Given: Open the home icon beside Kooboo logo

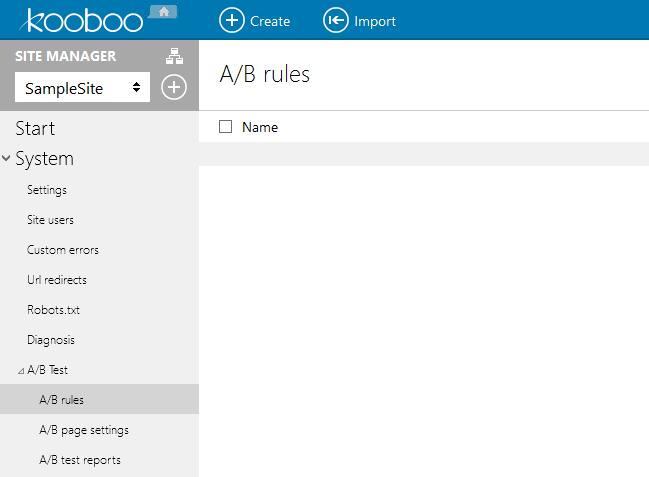Looking at the screenshot, I should (x=163, y=12).
